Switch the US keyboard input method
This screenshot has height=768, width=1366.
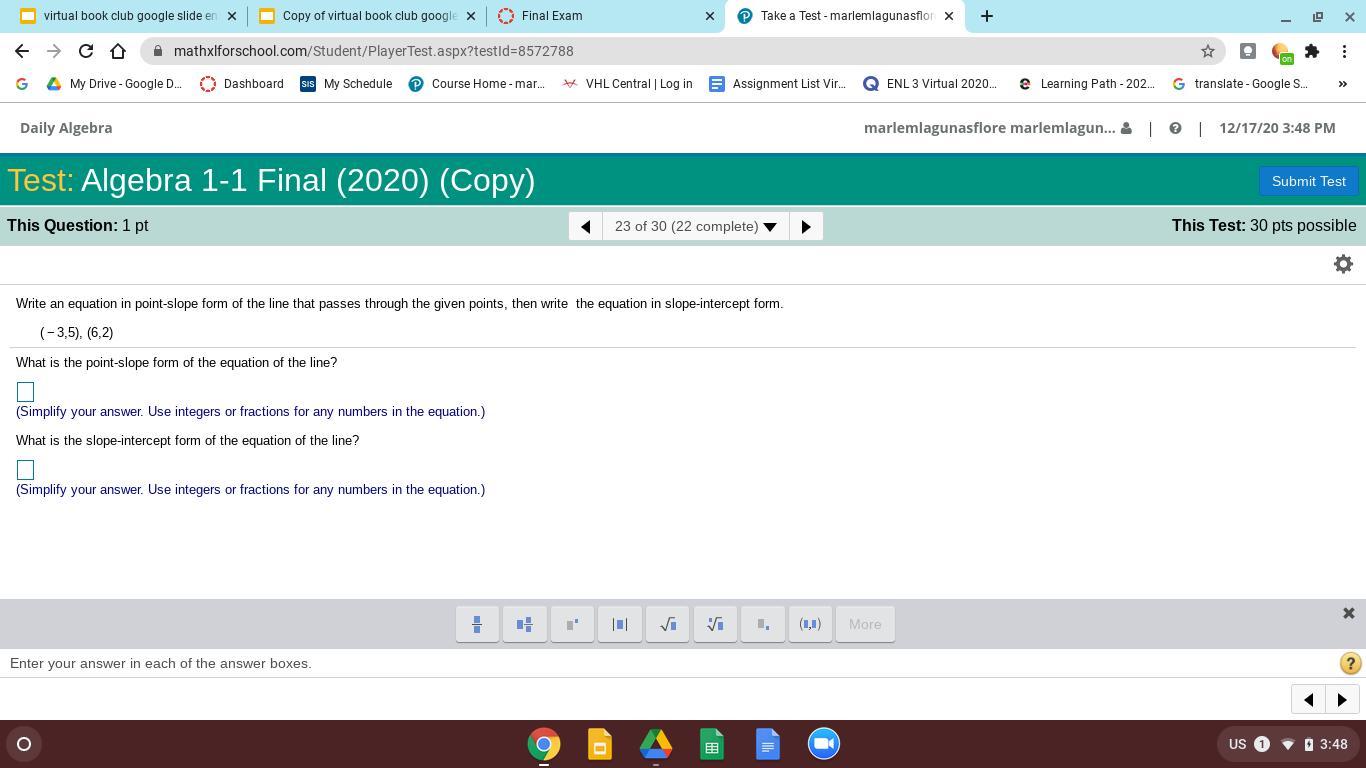point(1237,744)
